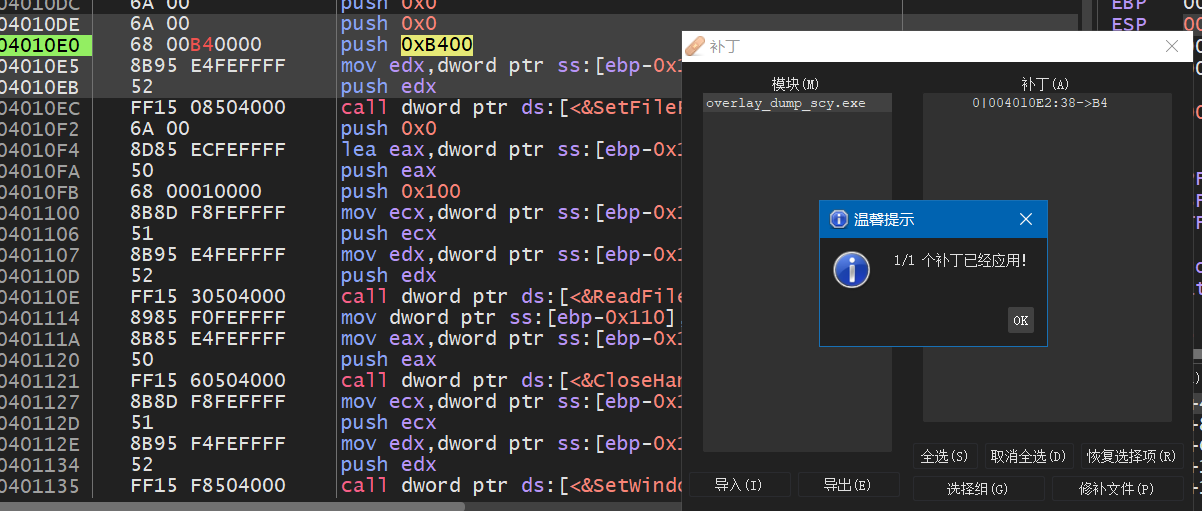Click address 040110E in disassembly
1202x511 pixels.
coord(40,296)
